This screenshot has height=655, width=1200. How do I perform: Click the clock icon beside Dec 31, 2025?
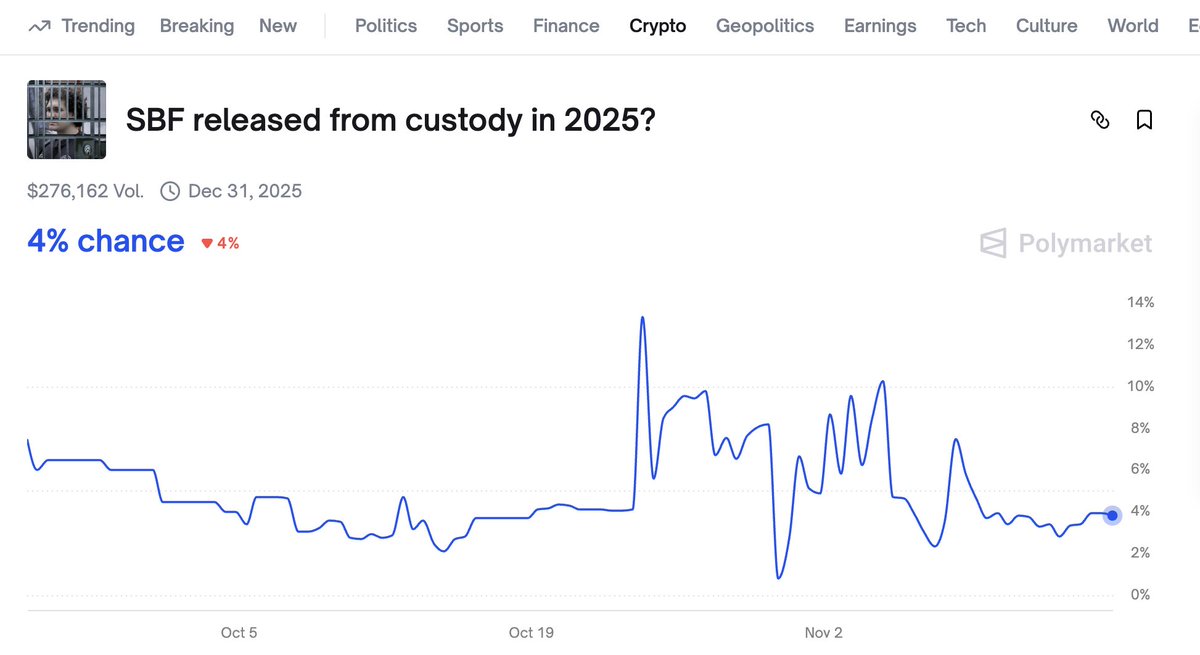click(170, 191)
